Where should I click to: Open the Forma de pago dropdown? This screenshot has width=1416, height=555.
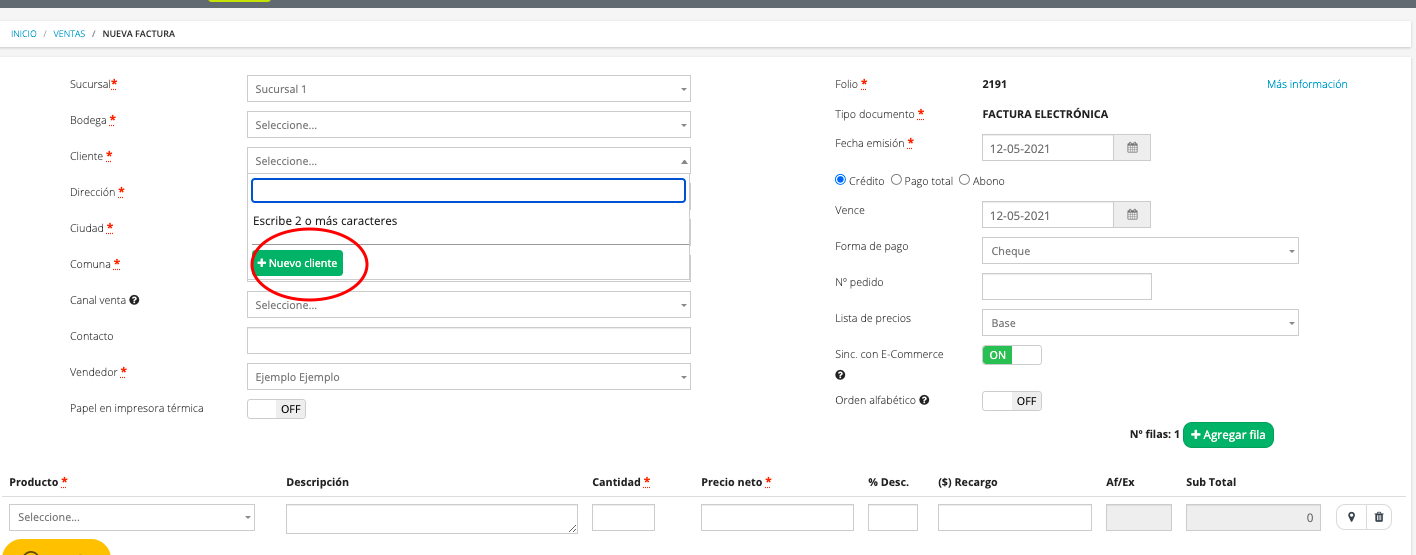click(1140, 251)
